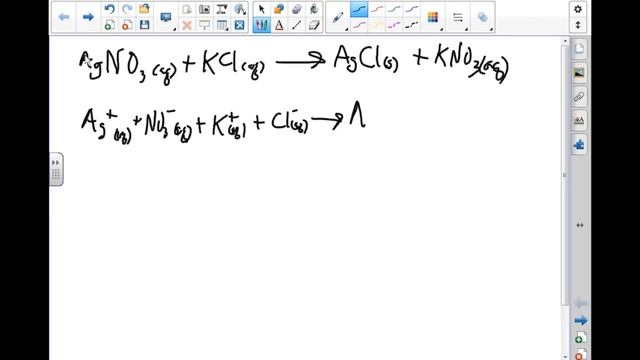Open the add-ons text style icon
Image resolution: width=640 pixels, height=360 pixels.
[240, 9]
